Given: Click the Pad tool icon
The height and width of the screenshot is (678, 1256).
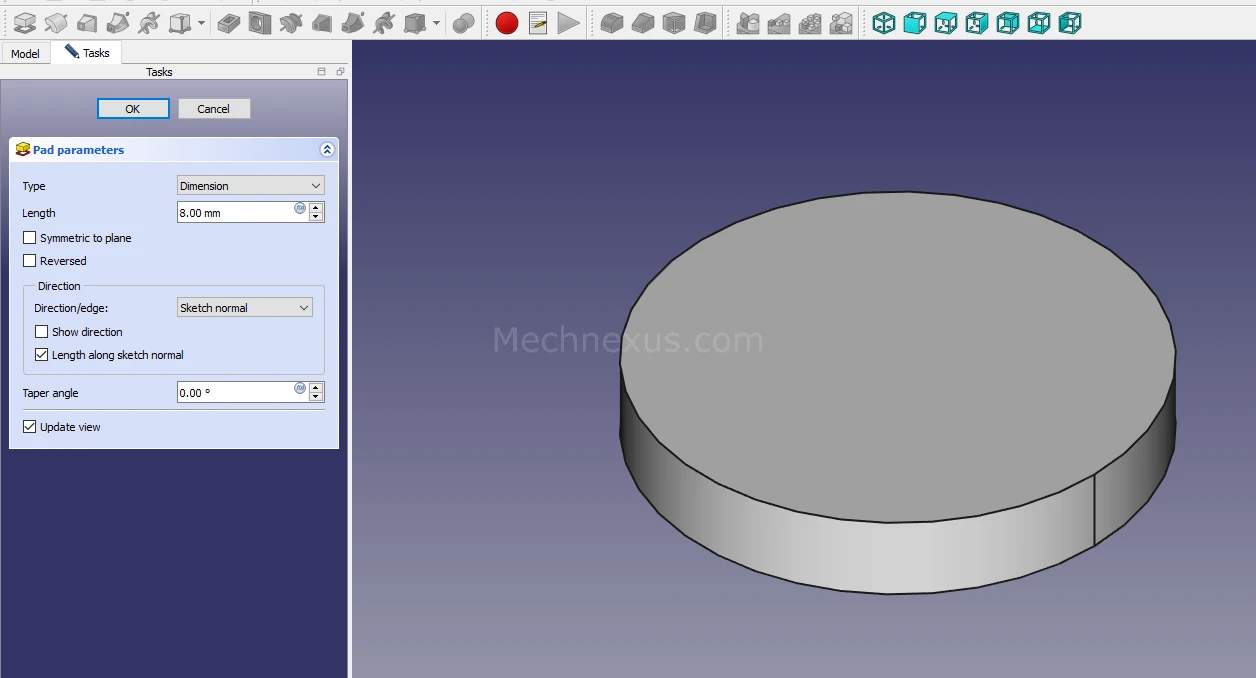Looking at the screenshot, I should click(x=25, y=22).
